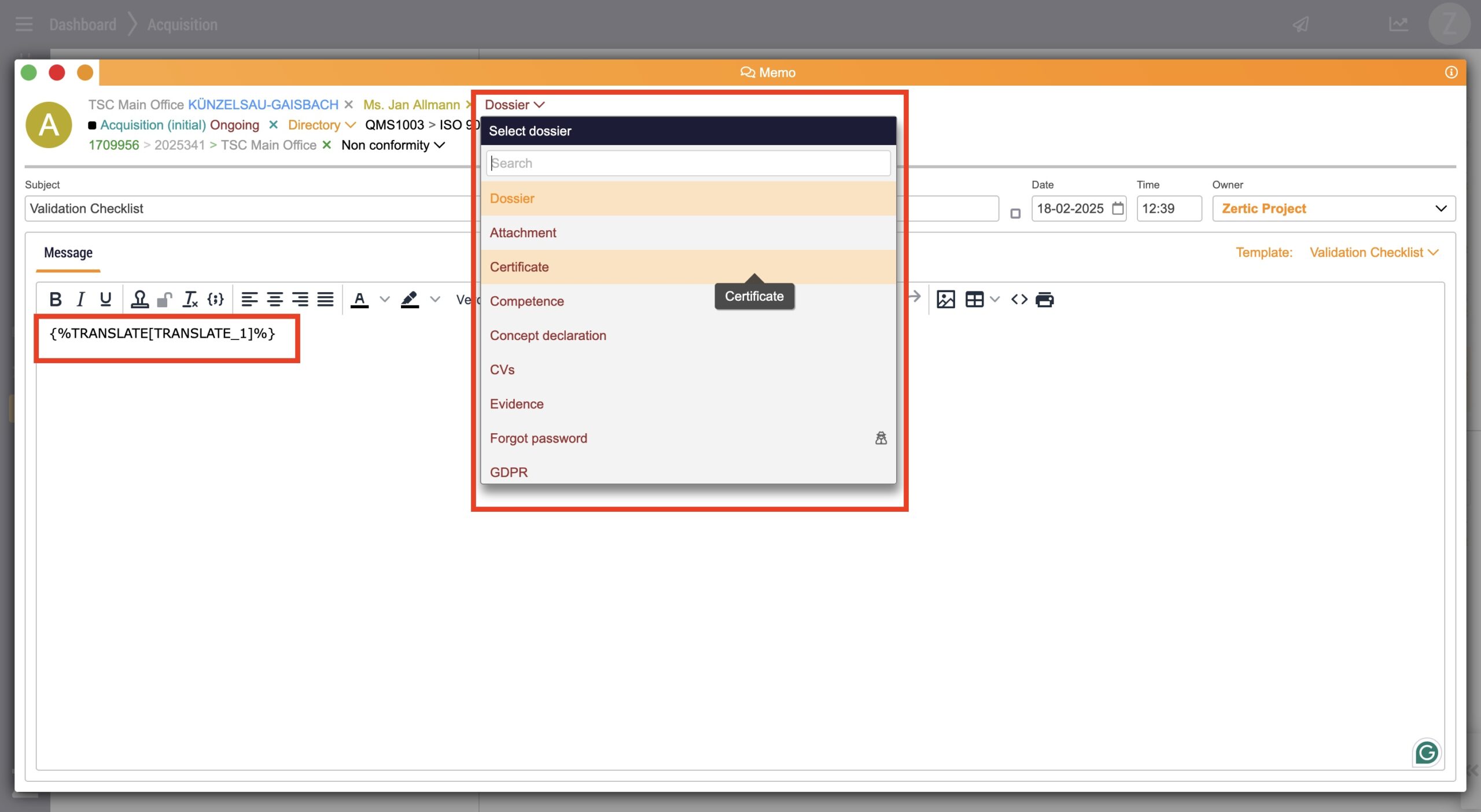The height and width of the screenshot is (812, 1481).
Task: Select Attachment from the dossier list
Action: point(523,232)
